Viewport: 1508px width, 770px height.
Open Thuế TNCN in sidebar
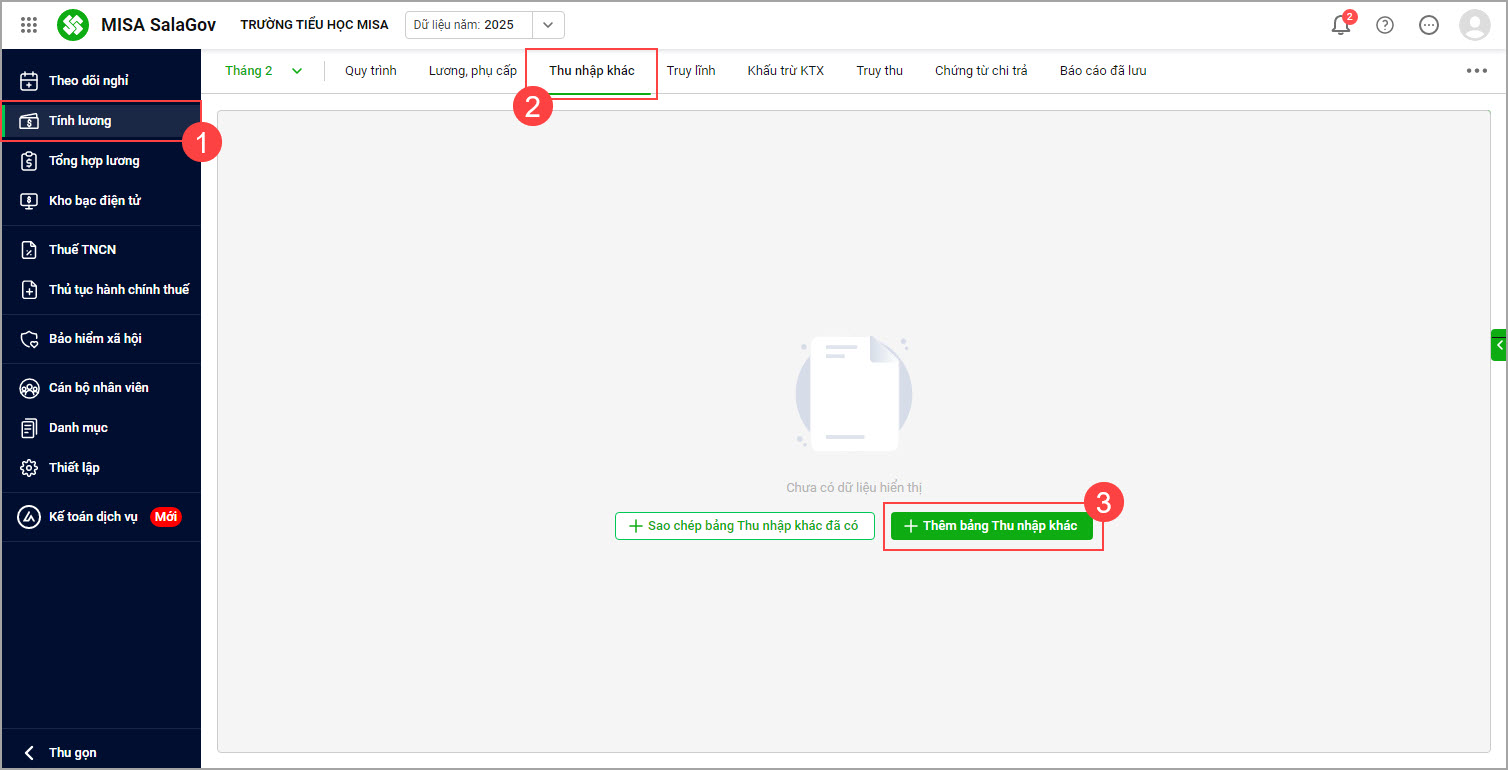click(x=101, y=250)
